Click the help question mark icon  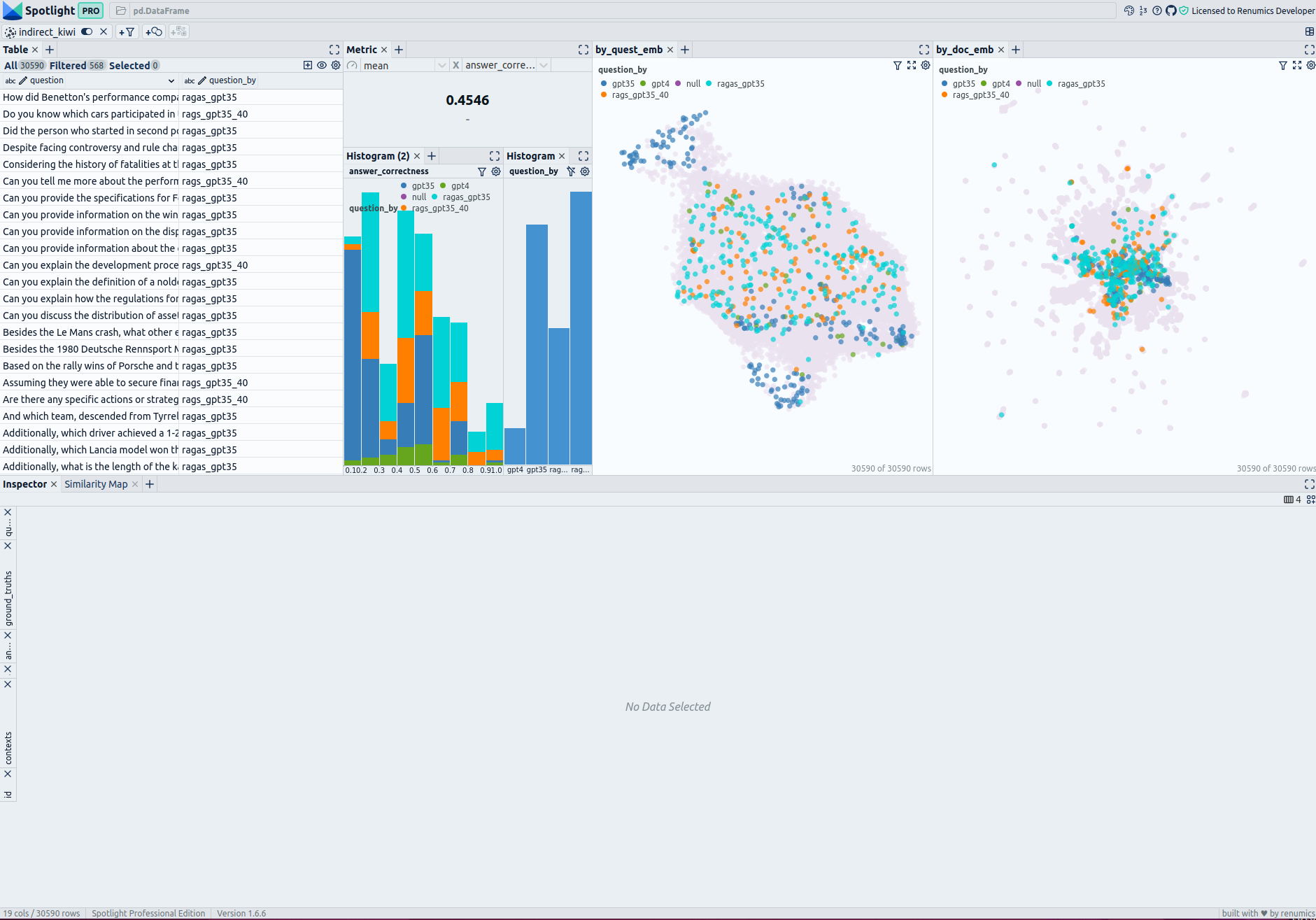[1156, 10]
